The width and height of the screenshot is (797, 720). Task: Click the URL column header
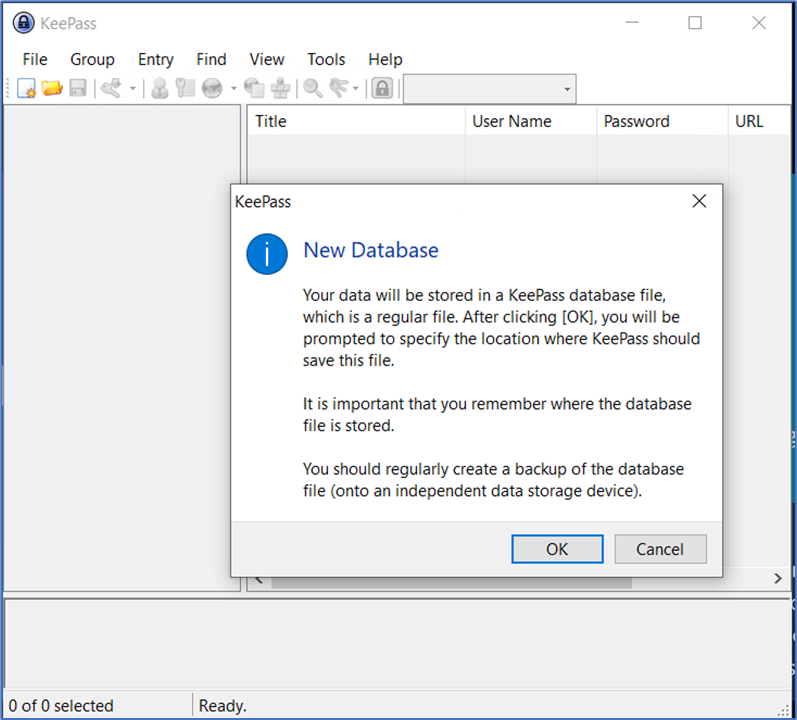click(x=759, y=121)
